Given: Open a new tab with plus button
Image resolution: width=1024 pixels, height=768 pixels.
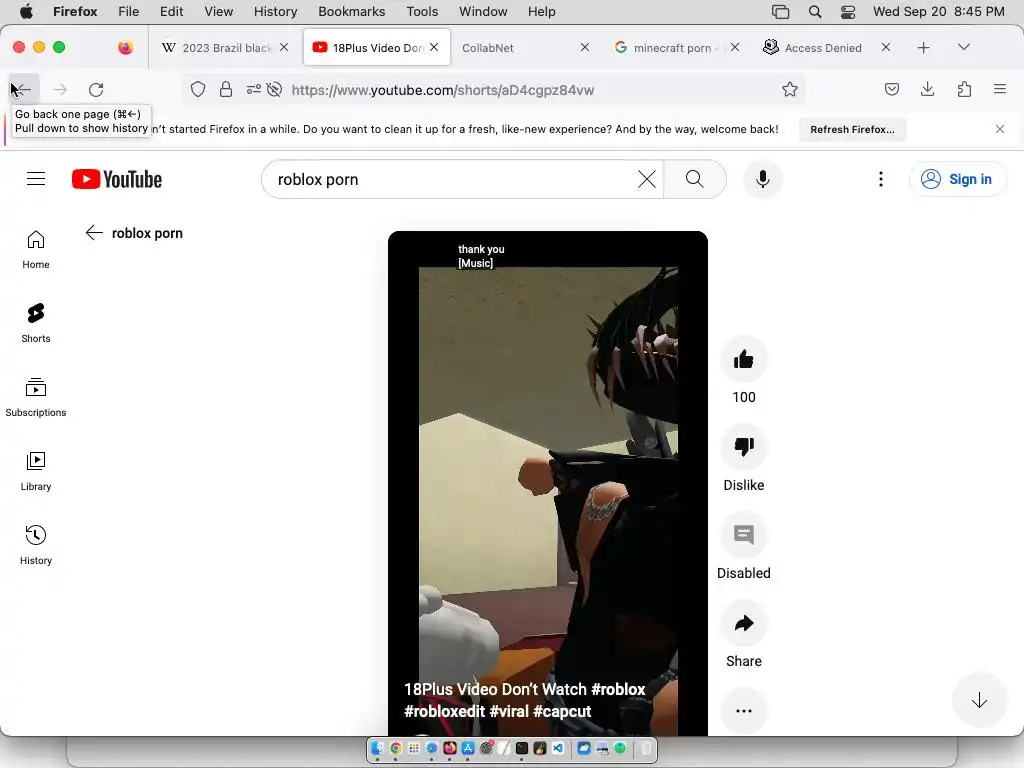Looking at the screenshot, I should [923, 48].
